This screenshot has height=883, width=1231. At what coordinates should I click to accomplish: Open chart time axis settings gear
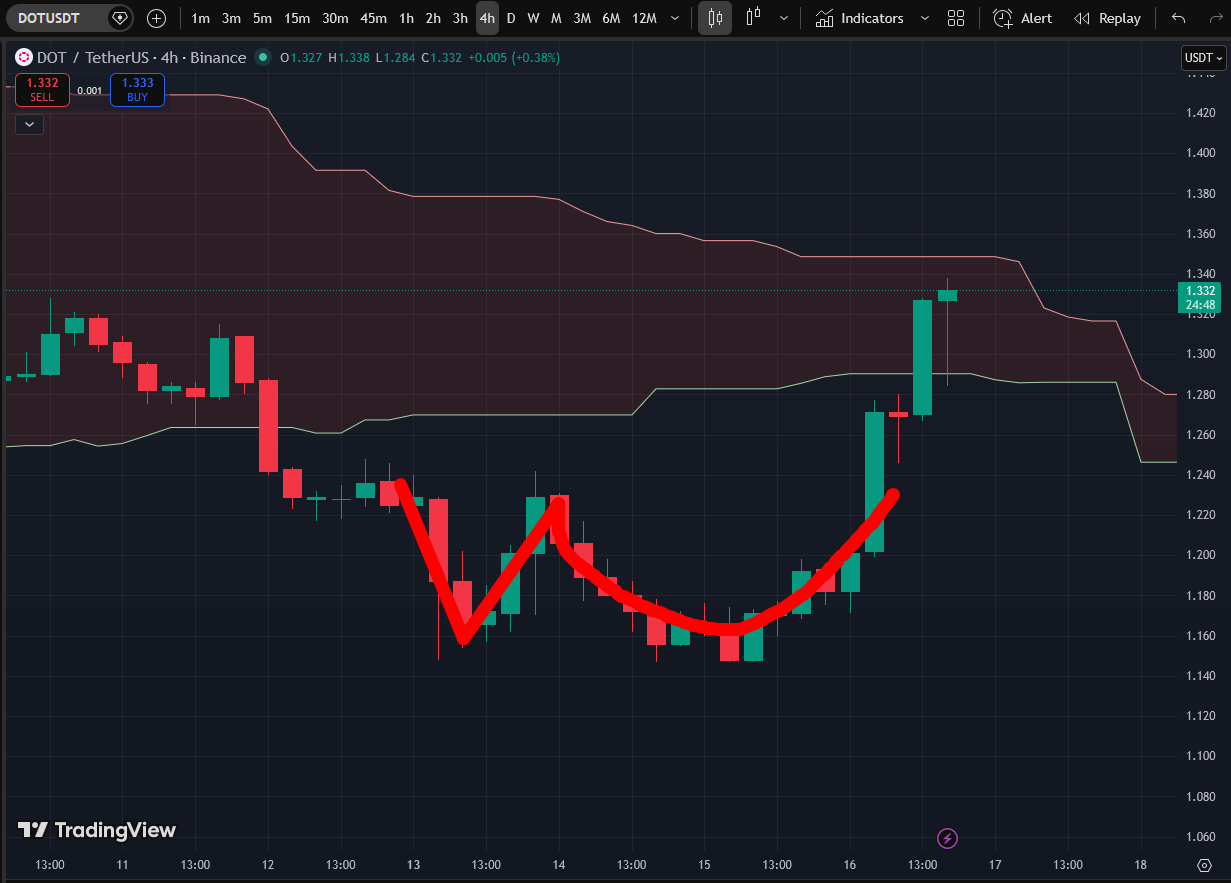[x=1204, y=865]
